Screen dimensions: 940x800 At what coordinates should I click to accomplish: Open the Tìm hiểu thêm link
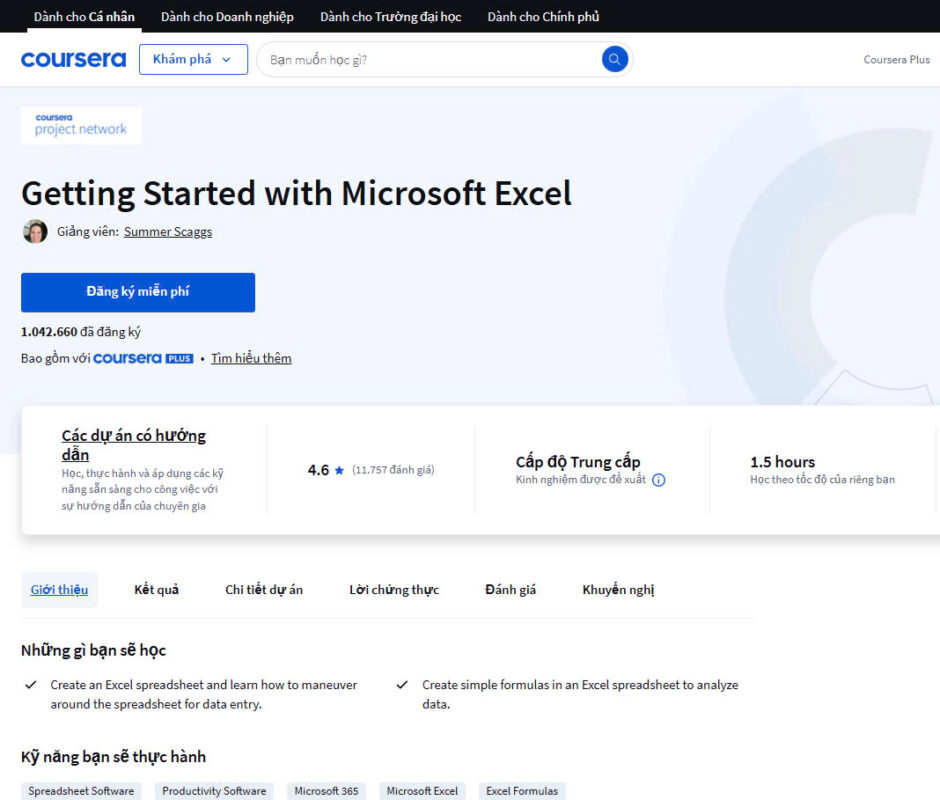251,359
